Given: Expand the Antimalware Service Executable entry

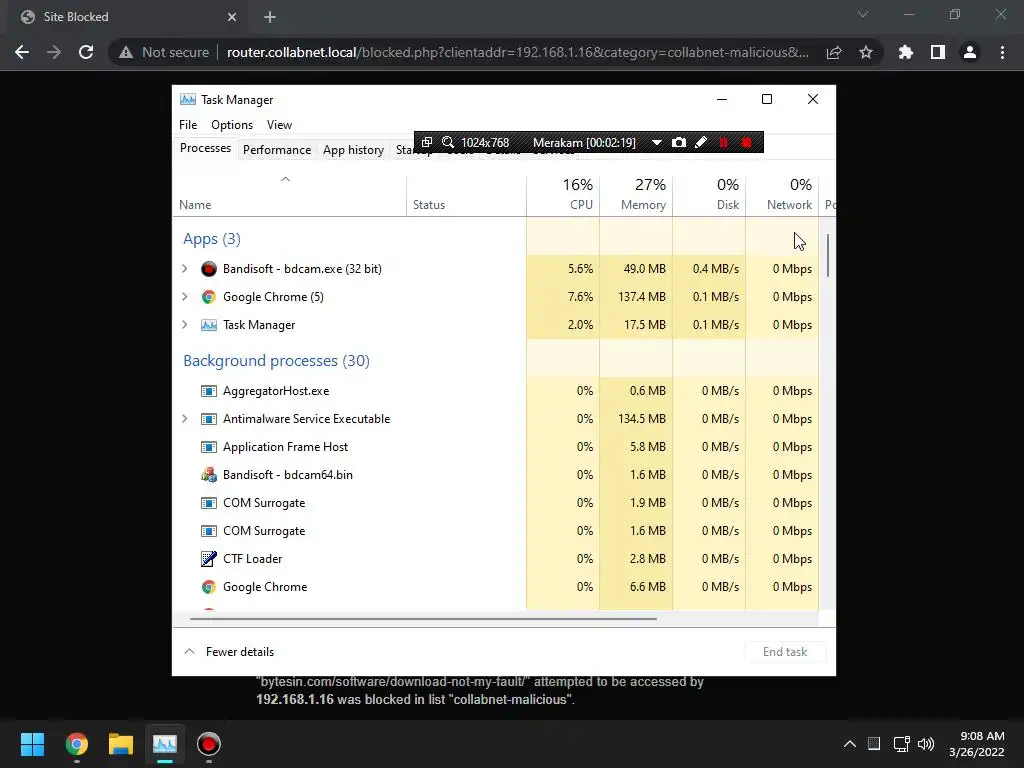Looking at the screenshot, I should pyautogui.click(x=185, y=419).
